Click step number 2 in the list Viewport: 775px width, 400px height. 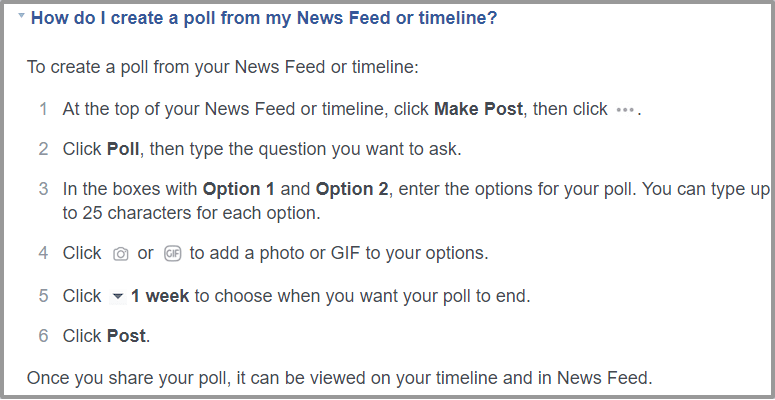click(43, 149)
